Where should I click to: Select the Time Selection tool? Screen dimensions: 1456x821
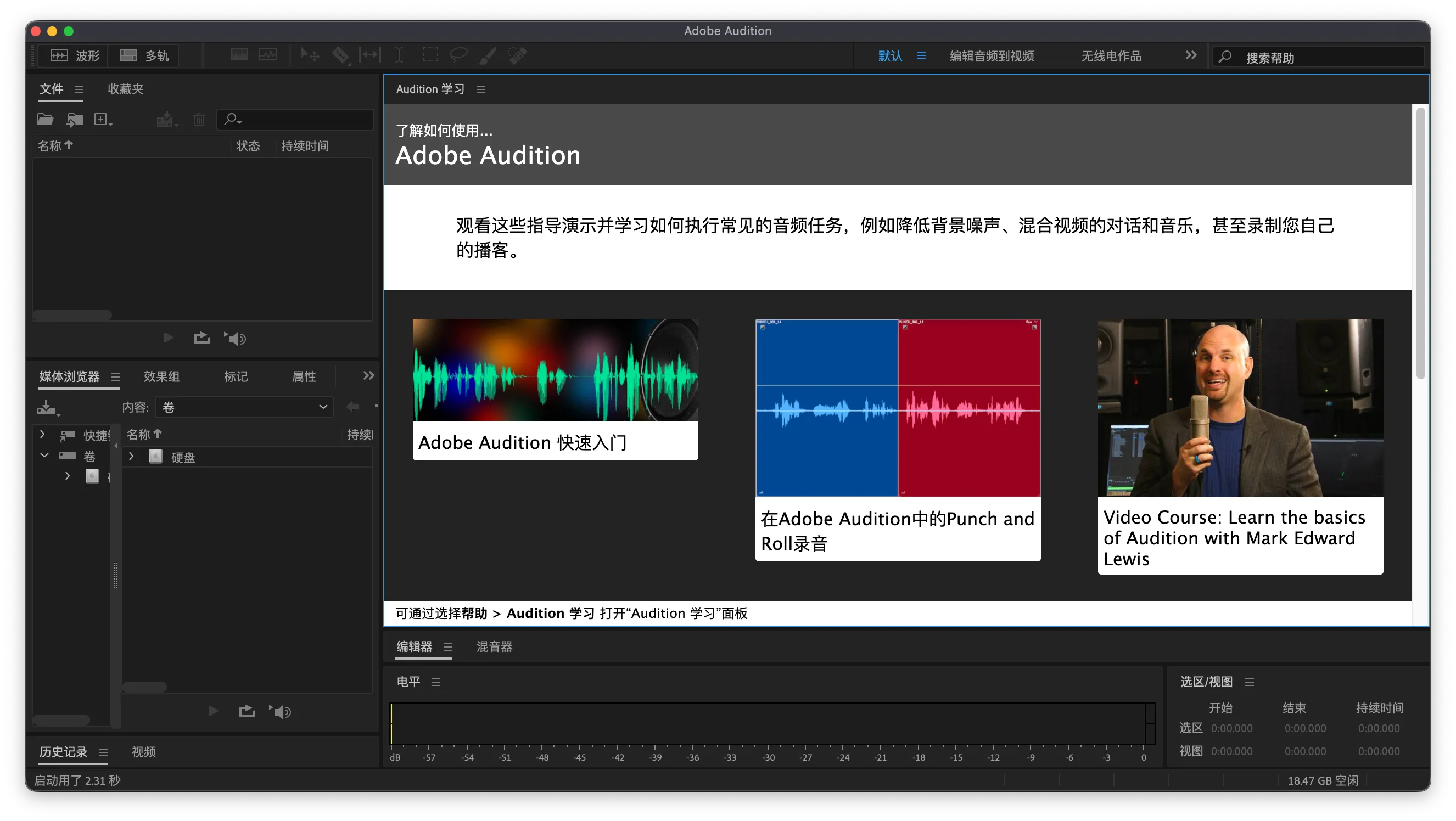click(x=399, y=55)
